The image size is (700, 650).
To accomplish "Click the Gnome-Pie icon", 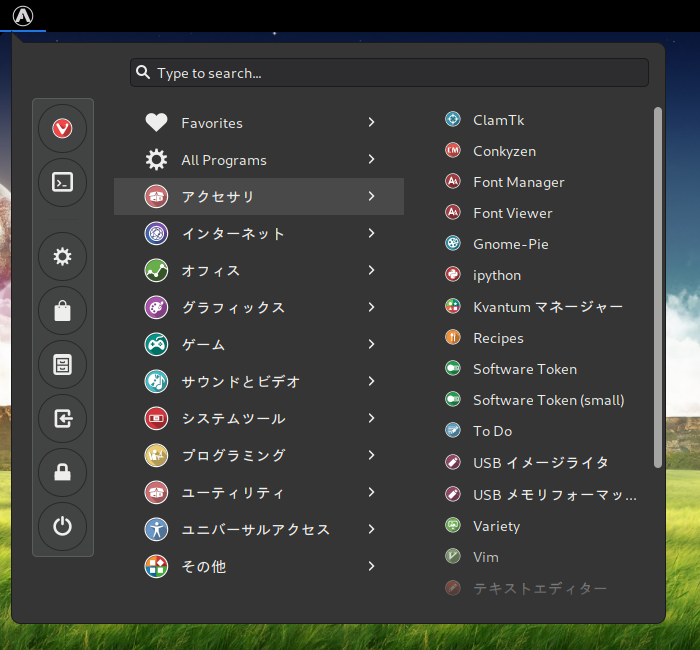I will point(453,243).
